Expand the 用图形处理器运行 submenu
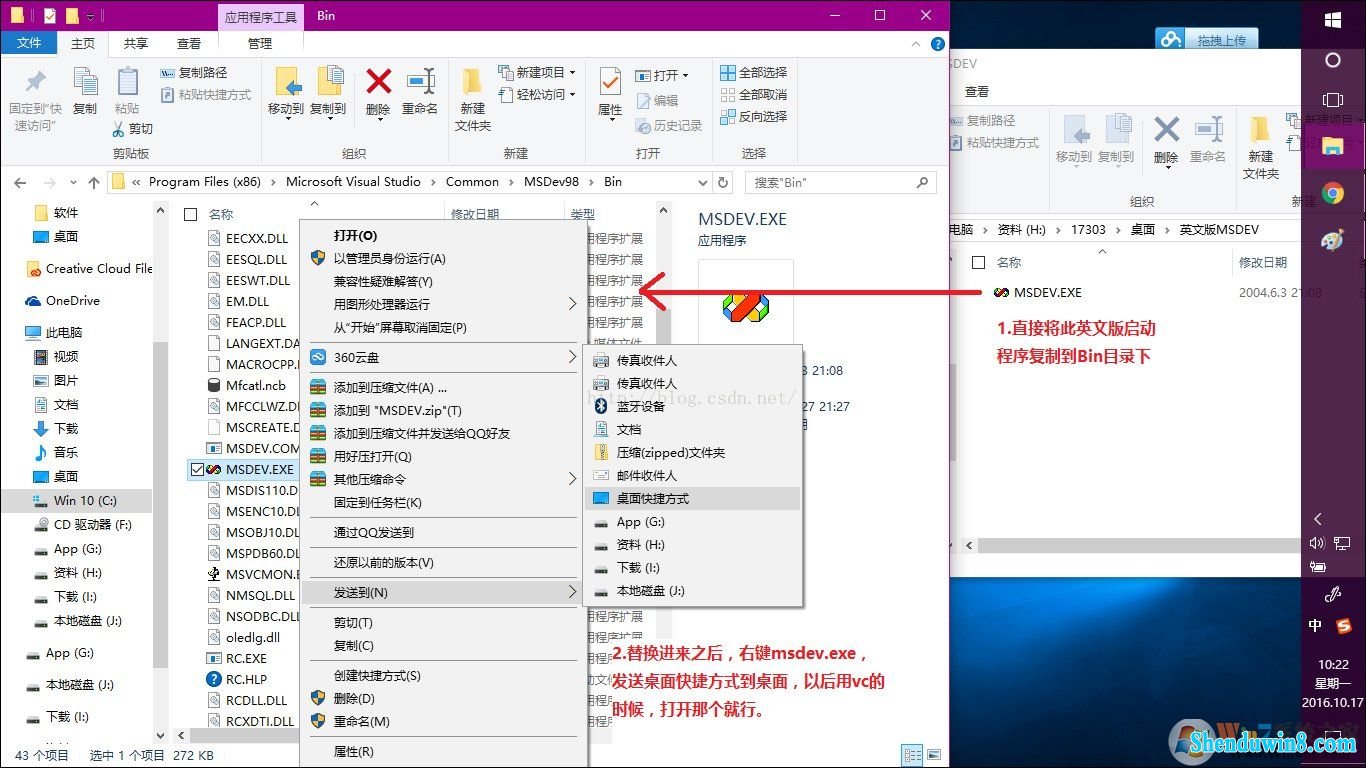Screen dimensions: 1366x768 point(573,303)
